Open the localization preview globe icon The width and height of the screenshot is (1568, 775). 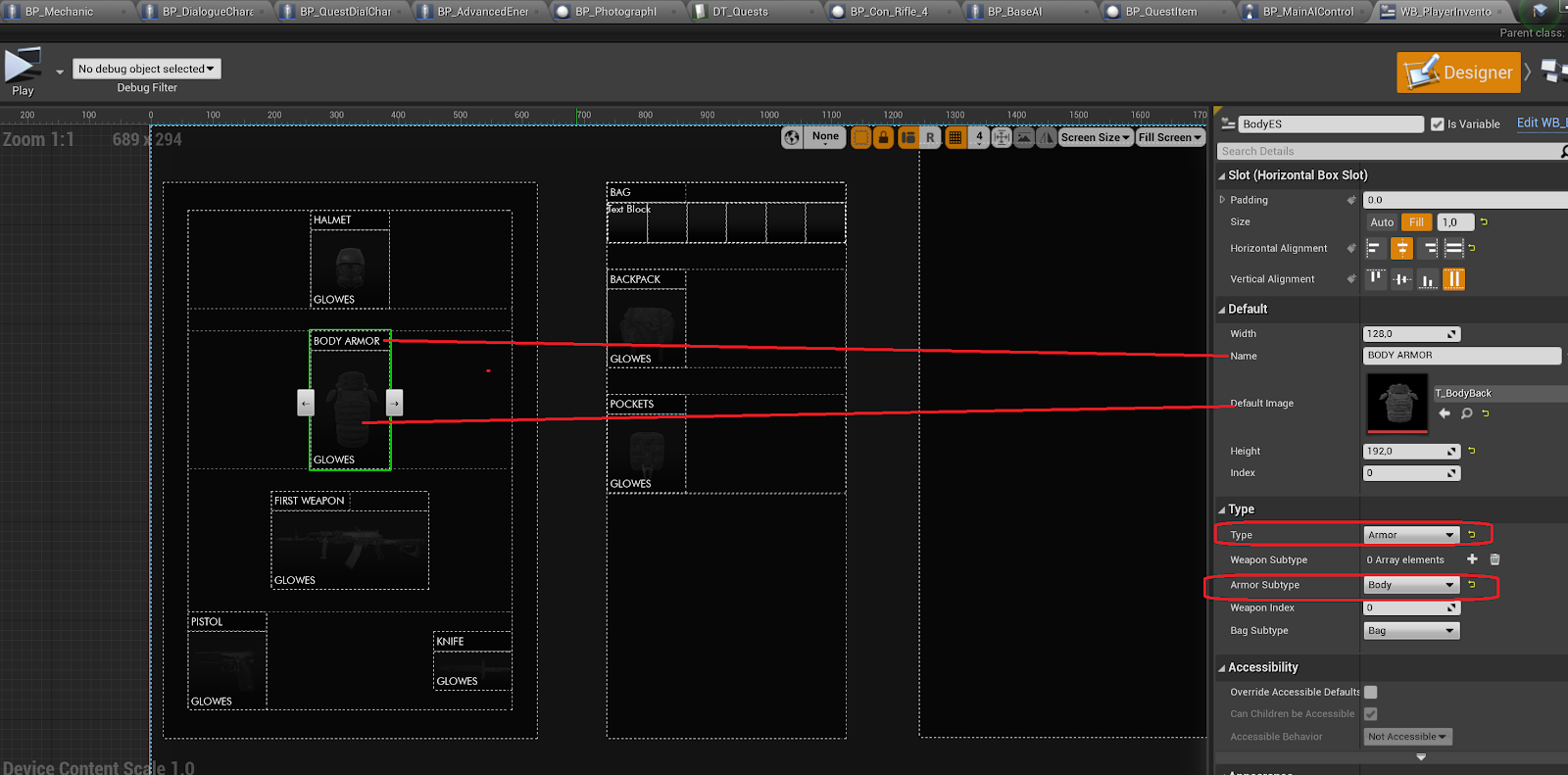point(792,138)
